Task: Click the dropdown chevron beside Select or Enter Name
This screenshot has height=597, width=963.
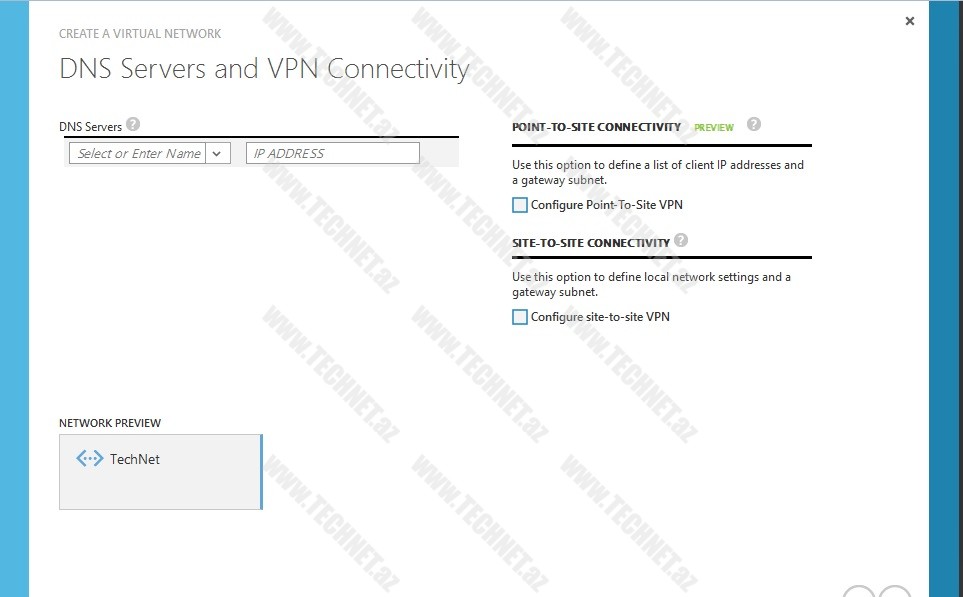Action: [x=217, y=153]
